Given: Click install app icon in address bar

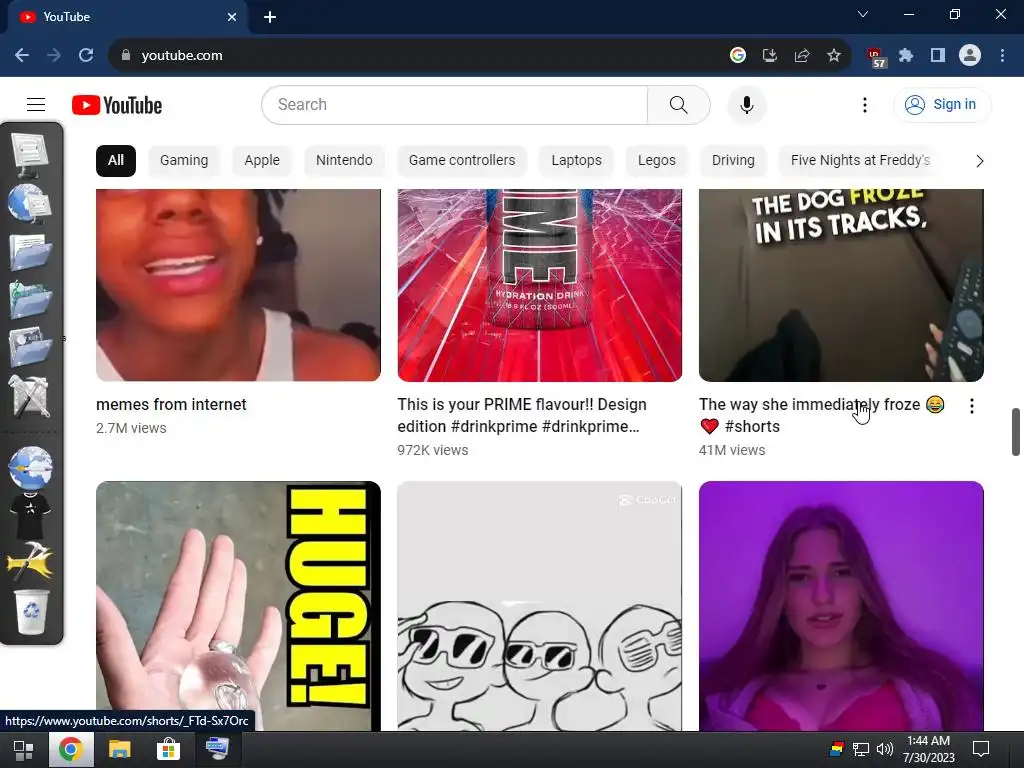Looking at the screenshot, I should (x=770, y=56).
